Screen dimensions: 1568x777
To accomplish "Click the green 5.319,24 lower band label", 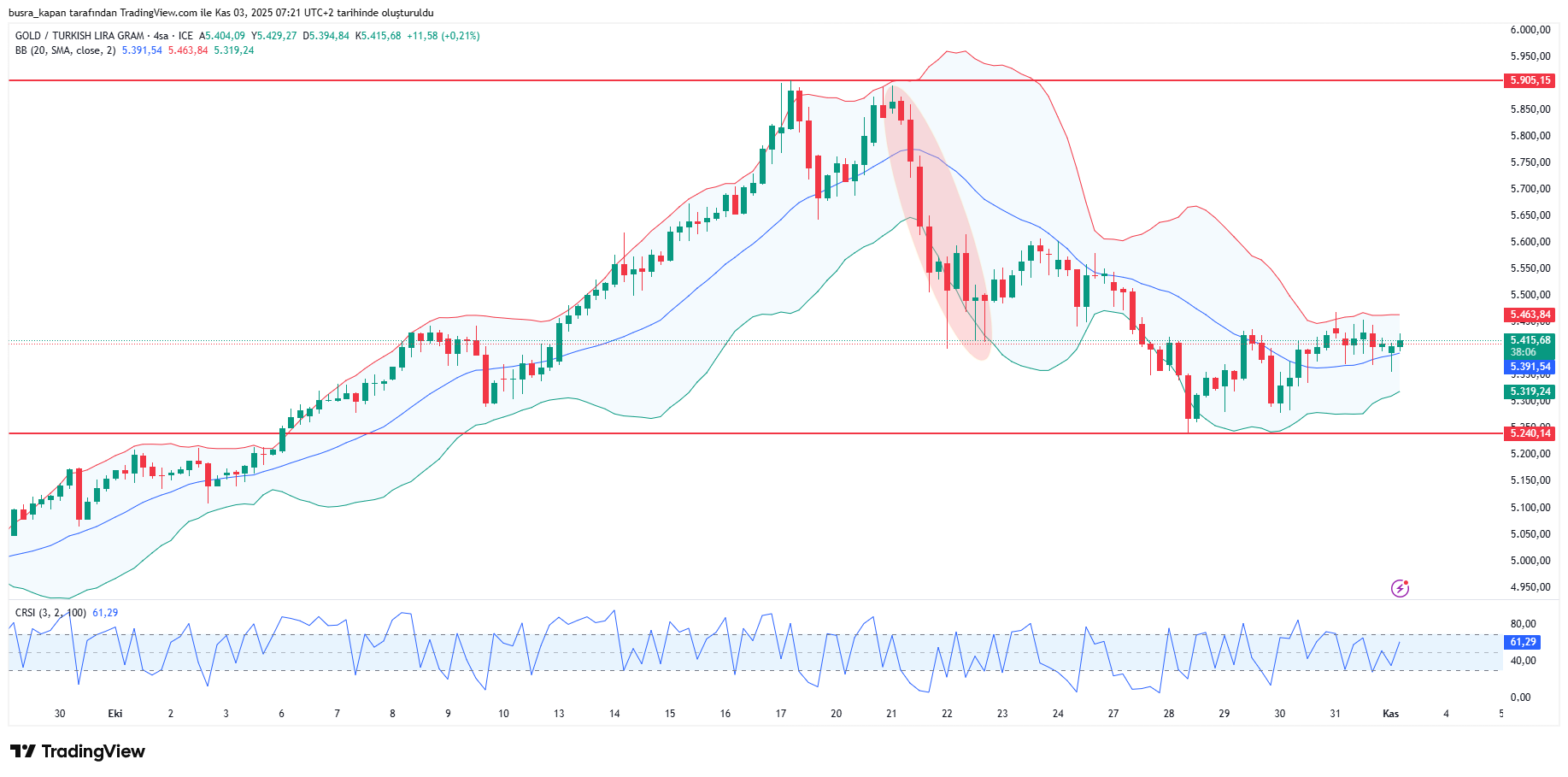I will (1530, 391).
